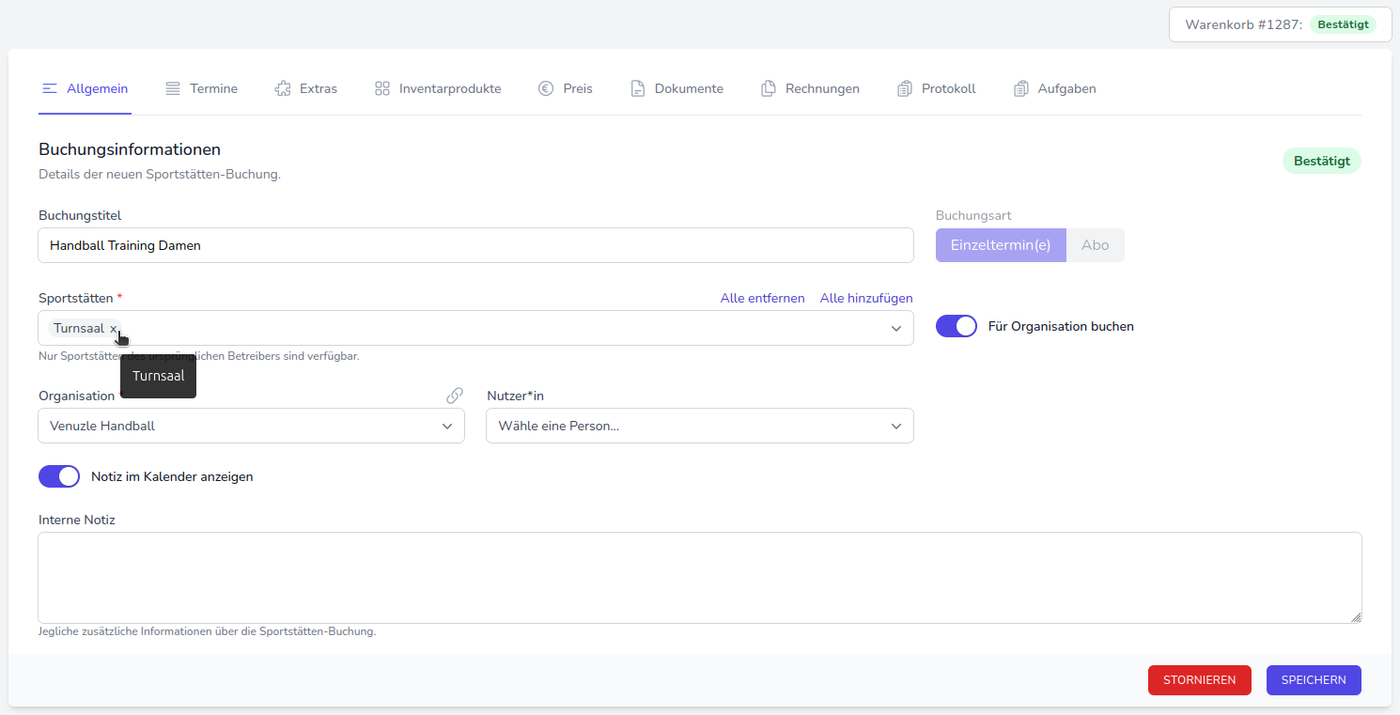Click the clipboard icon of Aufgaben

1020,89
